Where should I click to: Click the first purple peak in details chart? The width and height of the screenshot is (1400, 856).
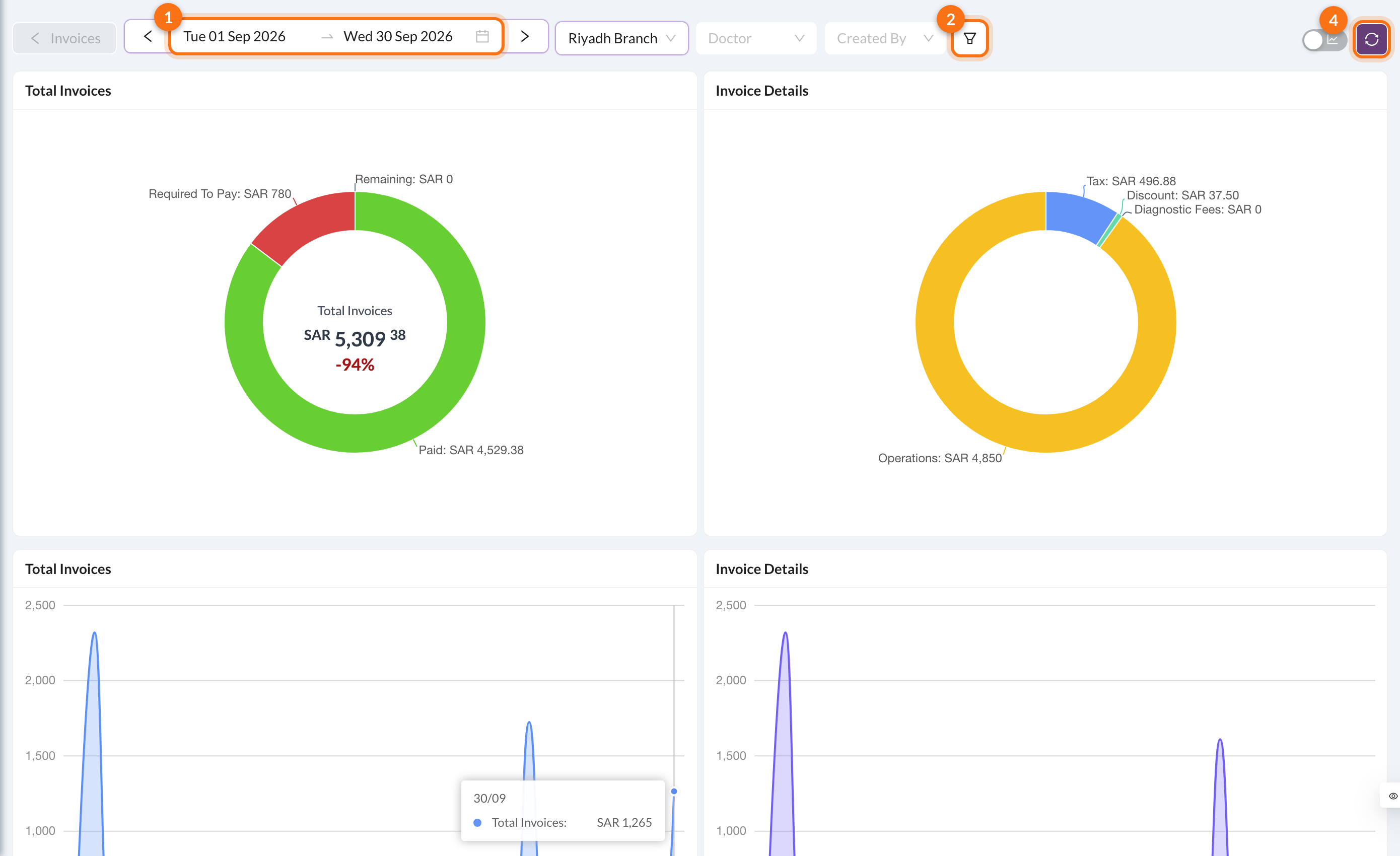785,633
